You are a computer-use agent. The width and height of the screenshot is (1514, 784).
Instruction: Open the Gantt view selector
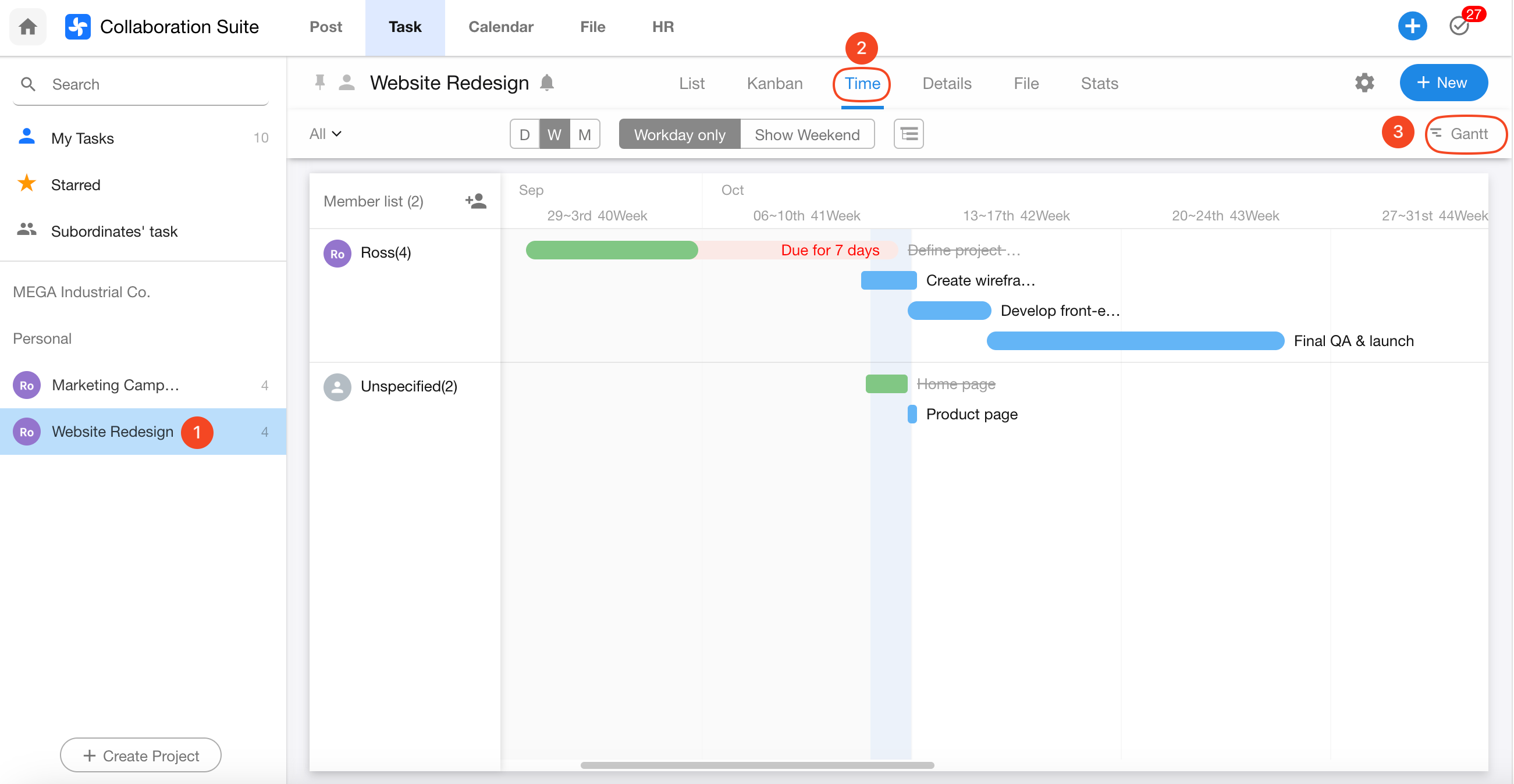coord(1463,134)
